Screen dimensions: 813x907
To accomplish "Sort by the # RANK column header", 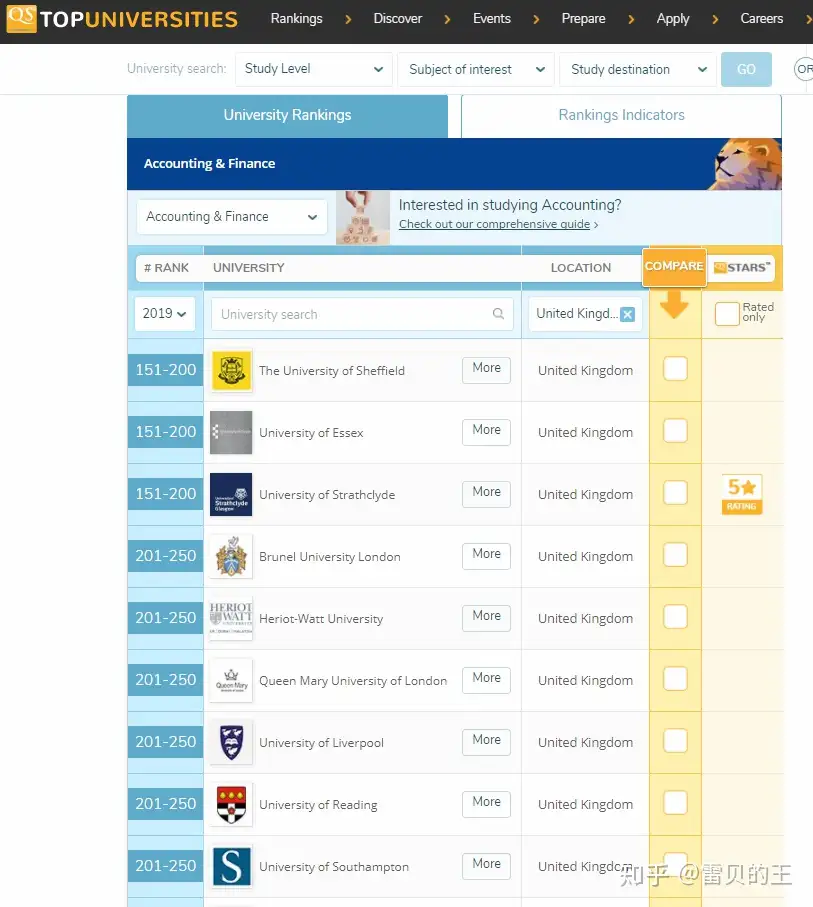I will point(167,268).
